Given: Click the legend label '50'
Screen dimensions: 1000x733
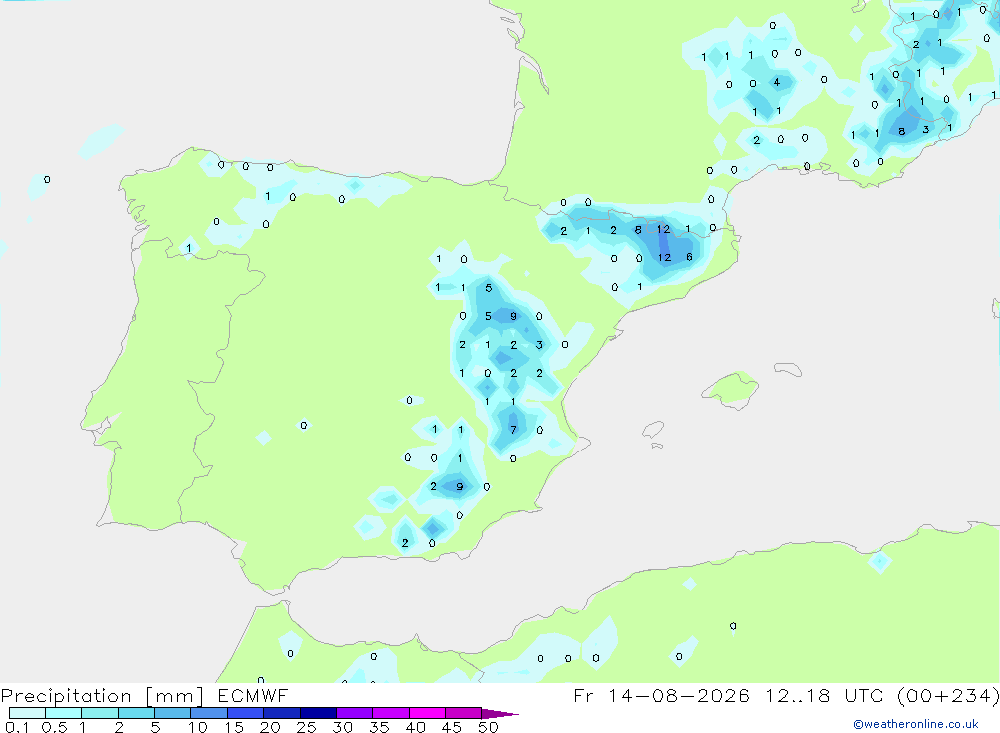Looking at the screenshot, I should coord(489,727).
